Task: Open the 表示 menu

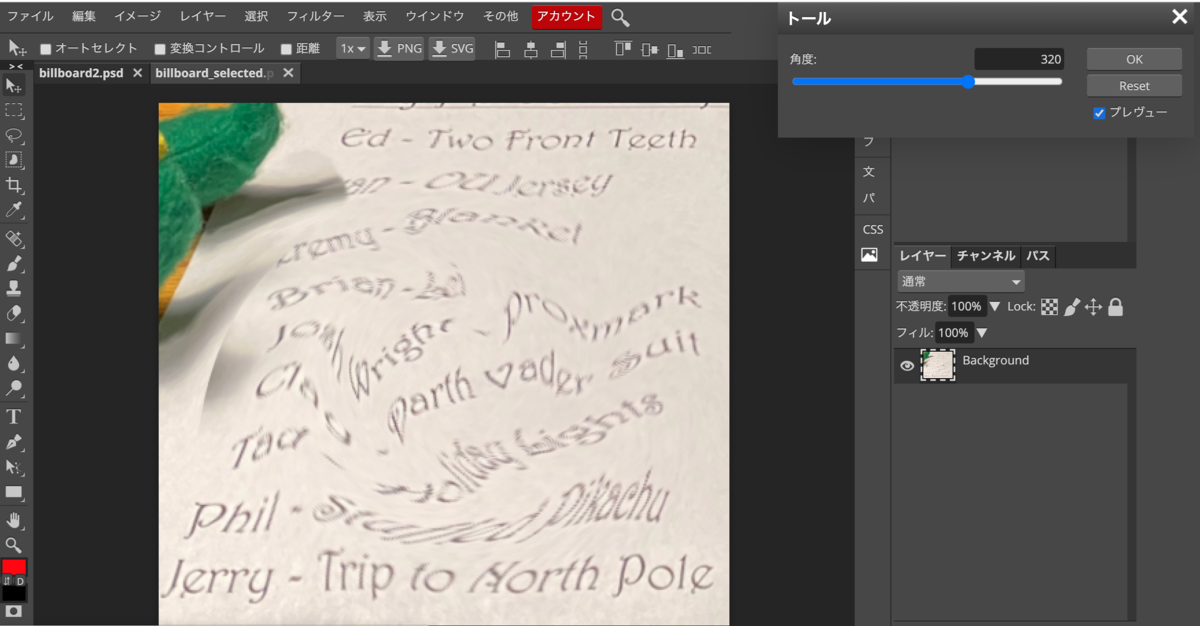Action: coord(375,17)
